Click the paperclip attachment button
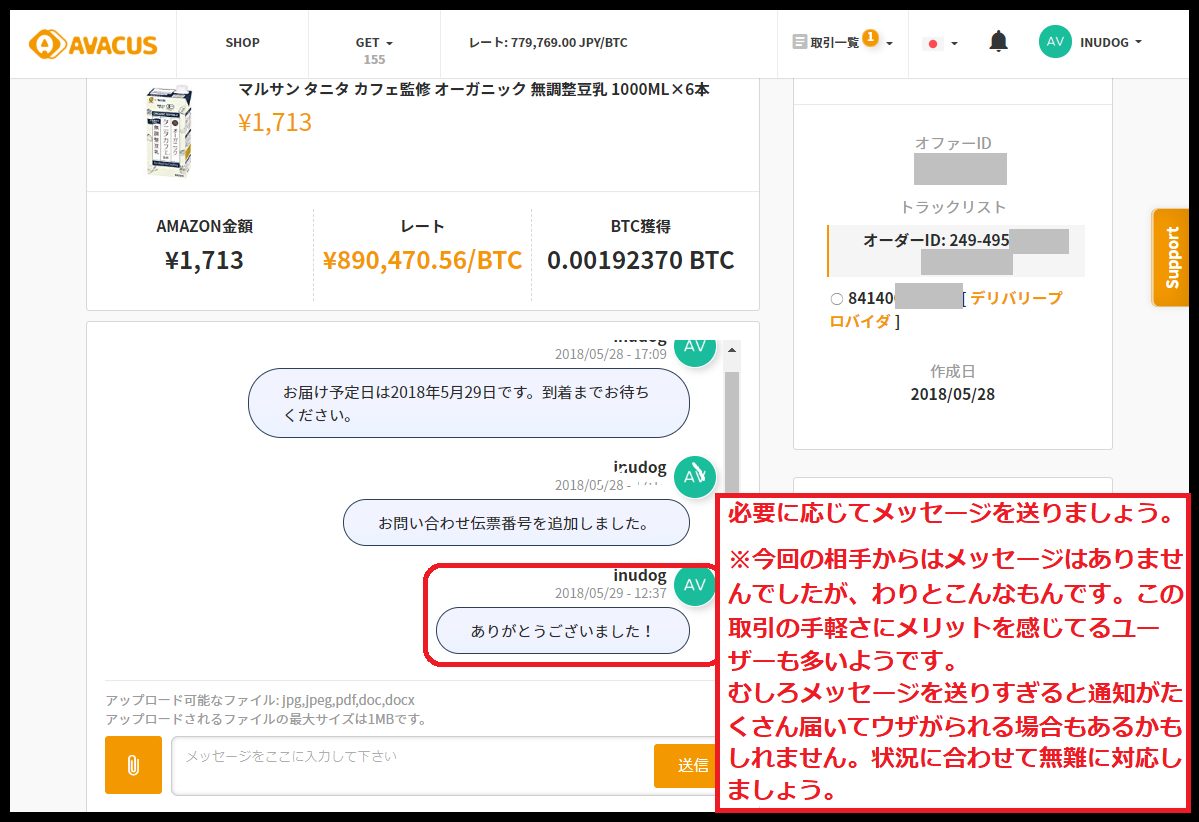The height and width of the screenshot is (822, 1199). (133, 765)
